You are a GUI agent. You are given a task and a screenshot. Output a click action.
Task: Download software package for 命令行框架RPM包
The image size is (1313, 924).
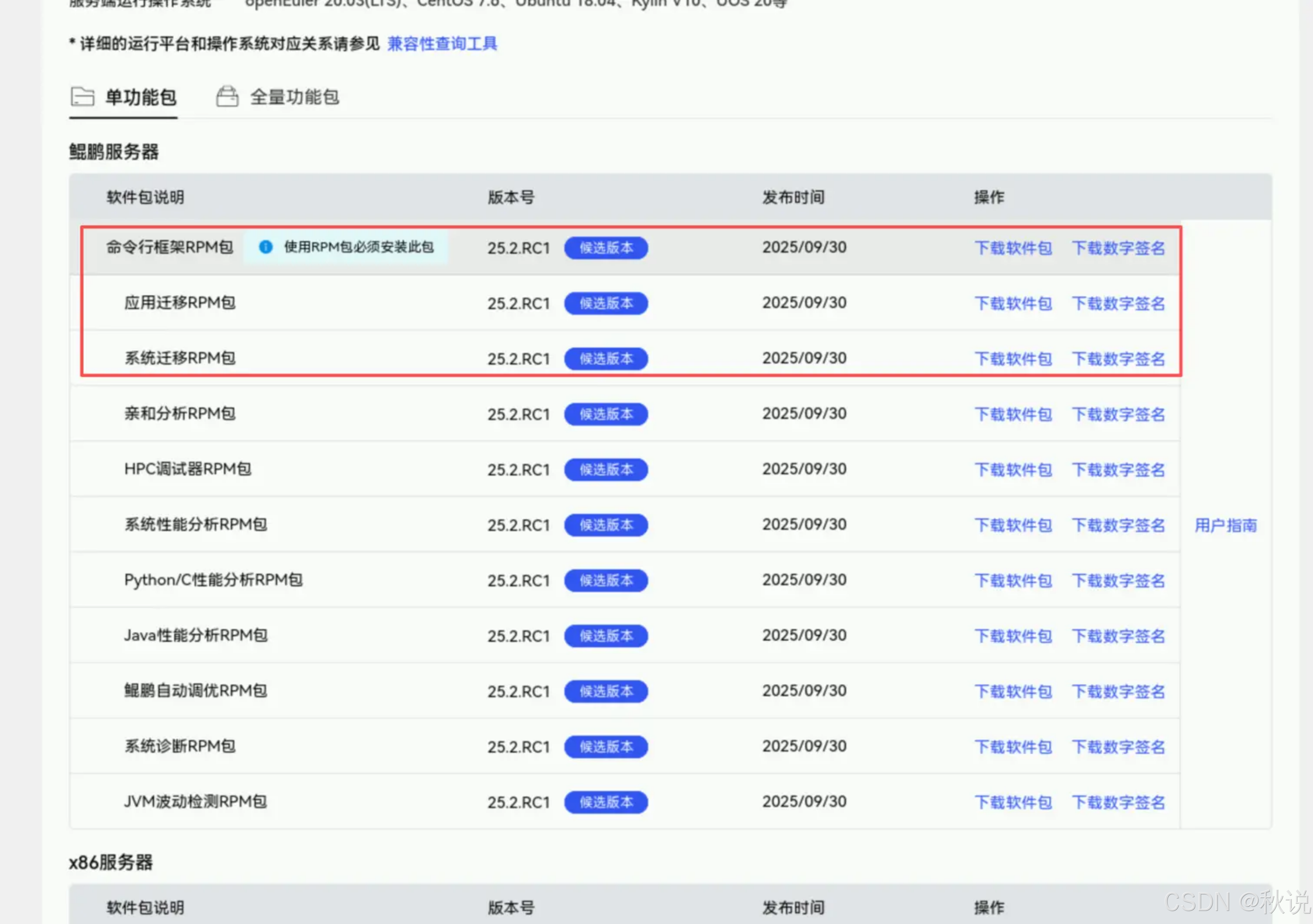pos(1013,248)
